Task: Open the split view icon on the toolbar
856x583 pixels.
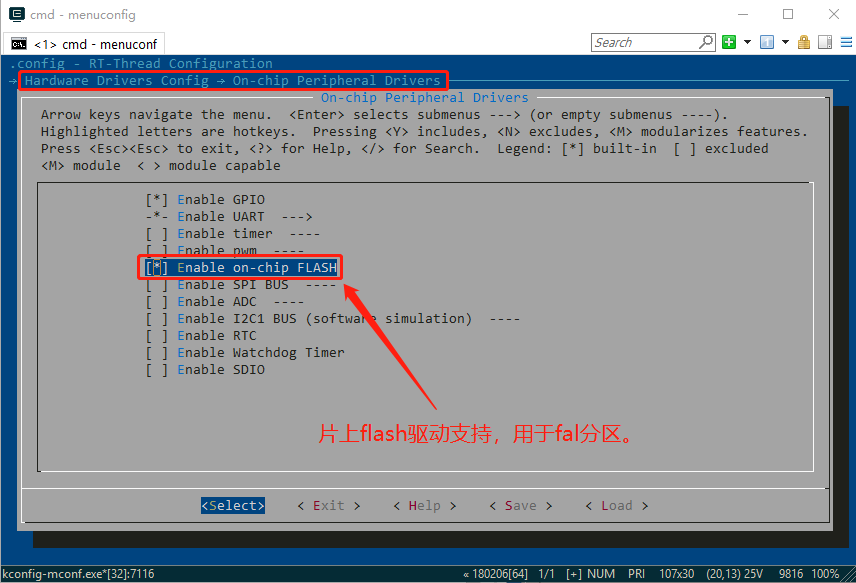Action: point(824,42)
